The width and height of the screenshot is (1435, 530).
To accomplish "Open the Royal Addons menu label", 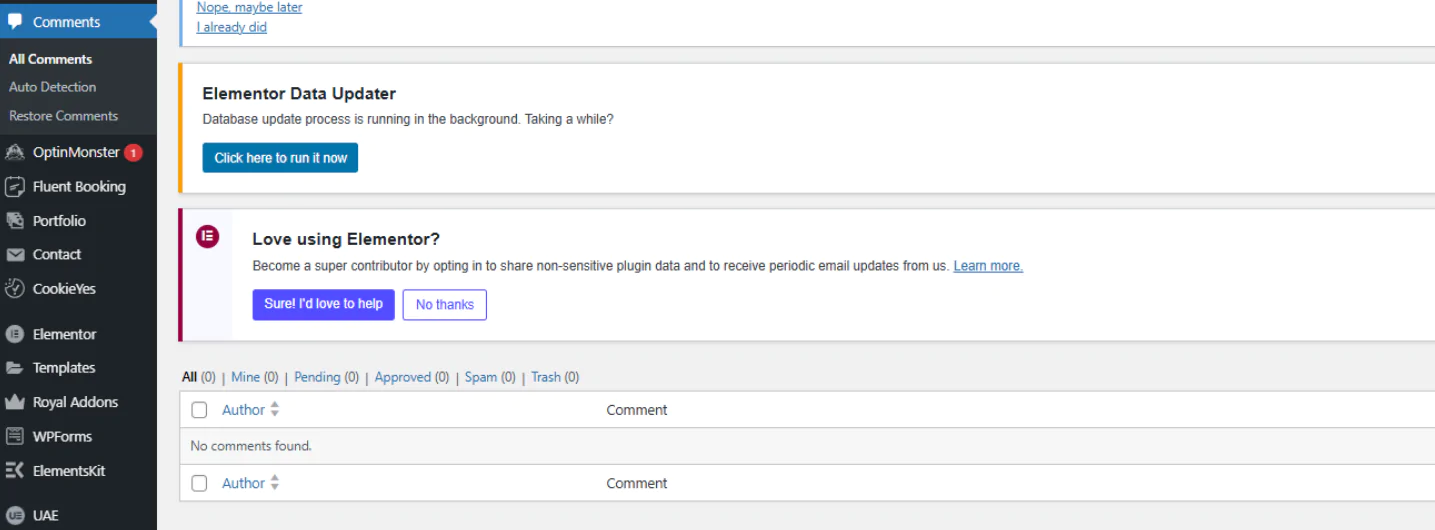I will pos(75,402).
